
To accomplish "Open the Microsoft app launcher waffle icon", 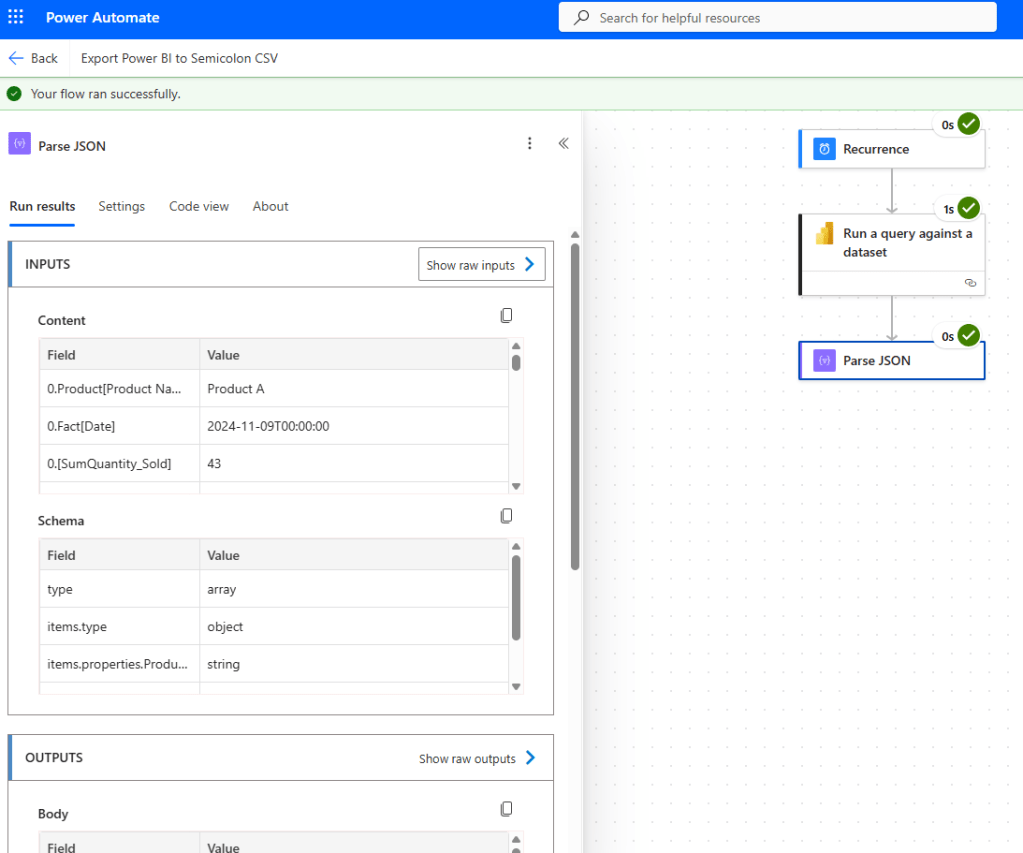I will [x=15, y=16].
